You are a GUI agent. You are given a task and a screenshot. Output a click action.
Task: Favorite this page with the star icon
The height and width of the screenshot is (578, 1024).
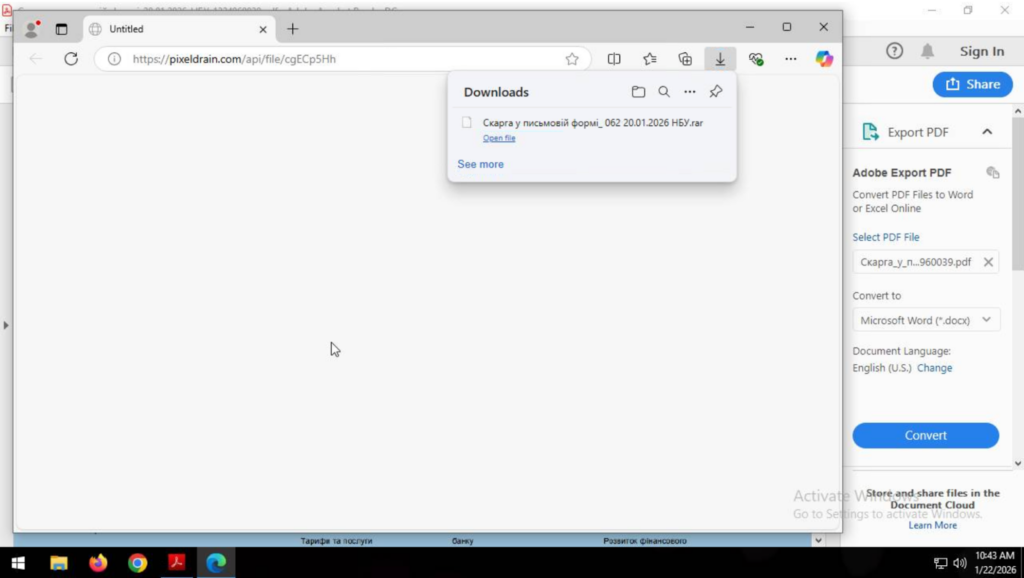click(x=572, y=59)
